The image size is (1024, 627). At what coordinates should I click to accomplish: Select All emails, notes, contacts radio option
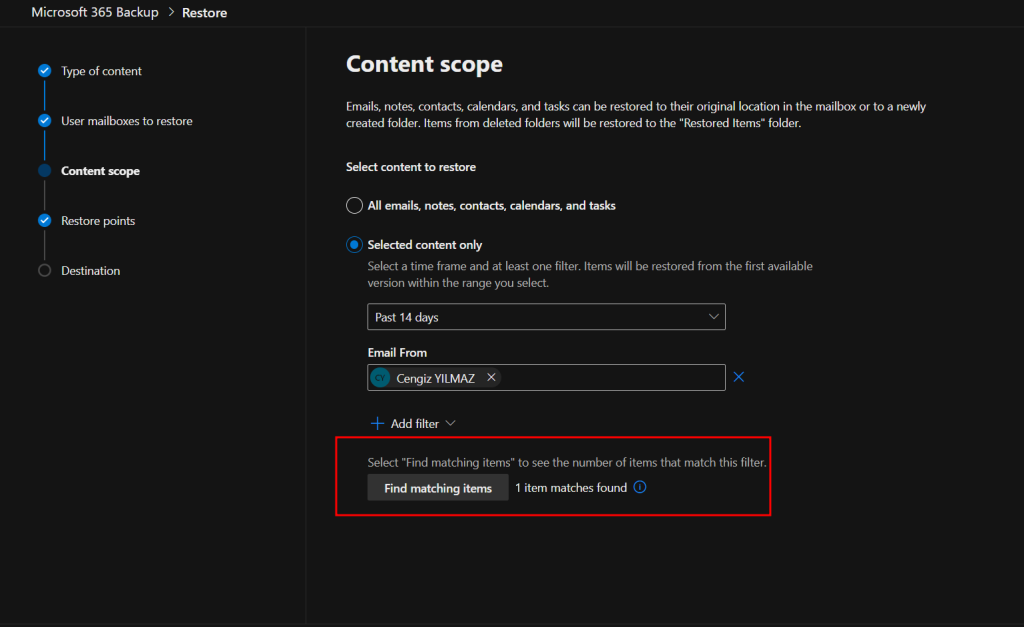pos(354,206)
